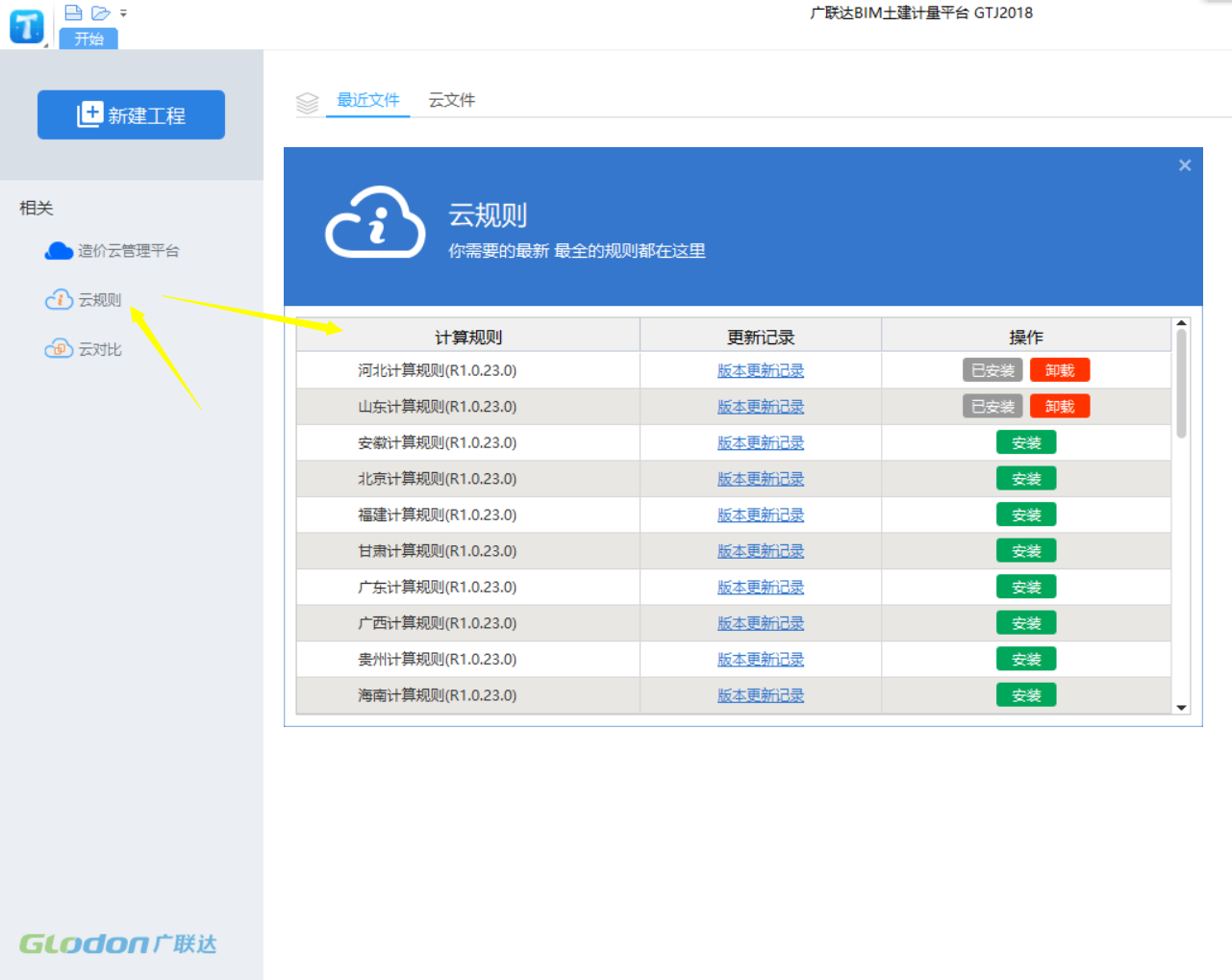Click the stacked layers icon beside 最近文件

pos(307,103)
